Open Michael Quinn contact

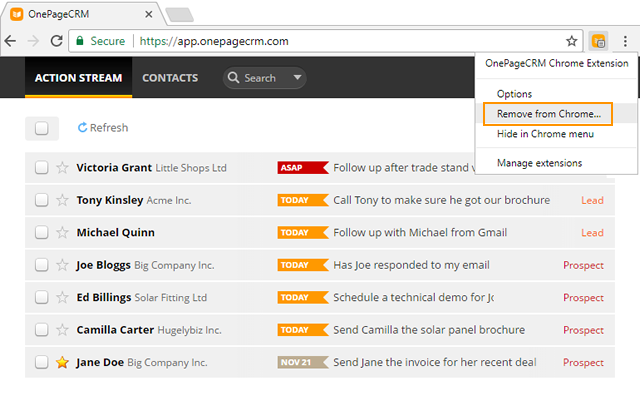(x=116, y=232)
